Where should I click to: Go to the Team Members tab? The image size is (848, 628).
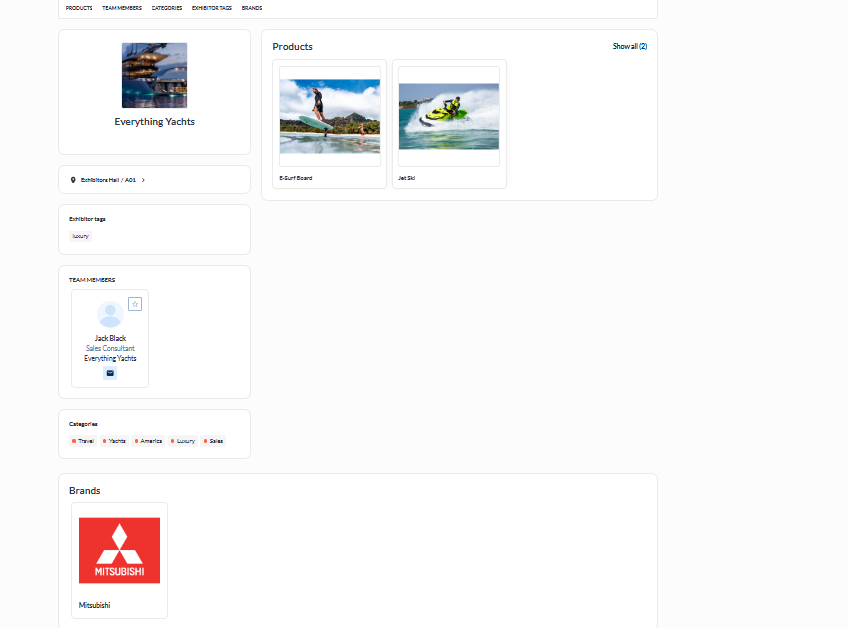click(122, 8)
